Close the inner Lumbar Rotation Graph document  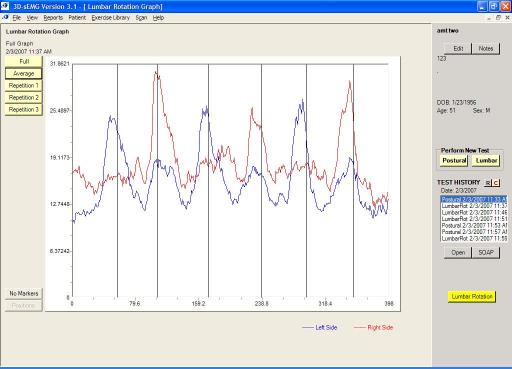pos(507,18)
